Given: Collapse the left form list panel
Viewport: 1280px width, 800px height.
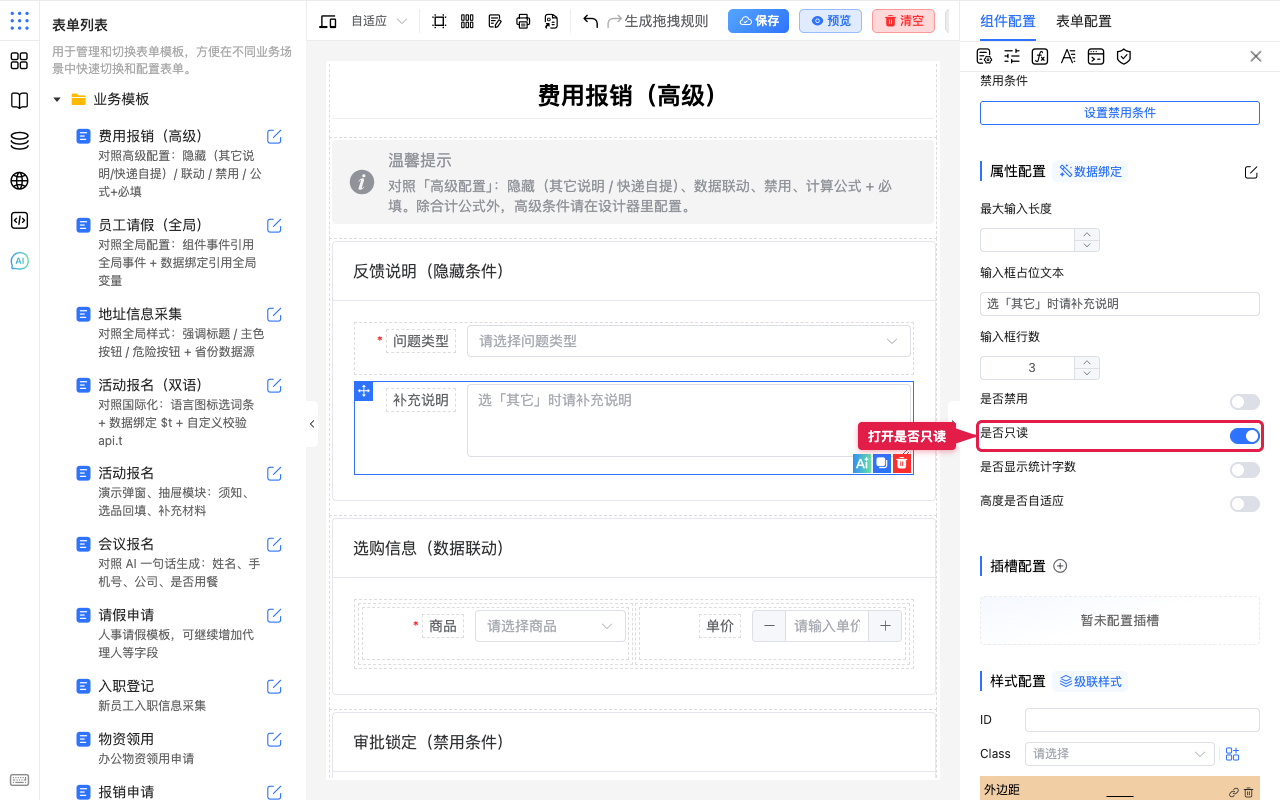Looking at the screenshot, I should point(312,424).
